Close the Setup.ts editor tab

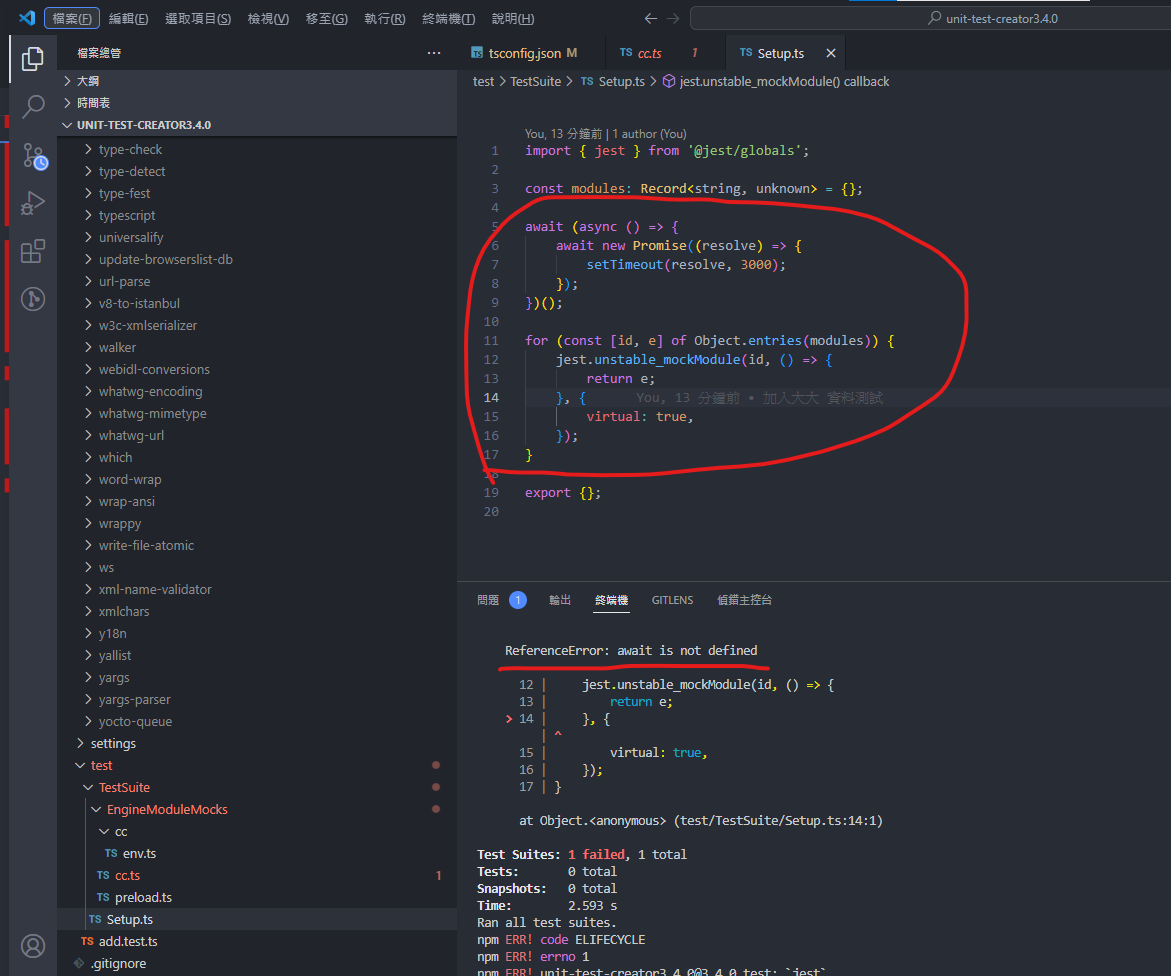tap(830, 53)
